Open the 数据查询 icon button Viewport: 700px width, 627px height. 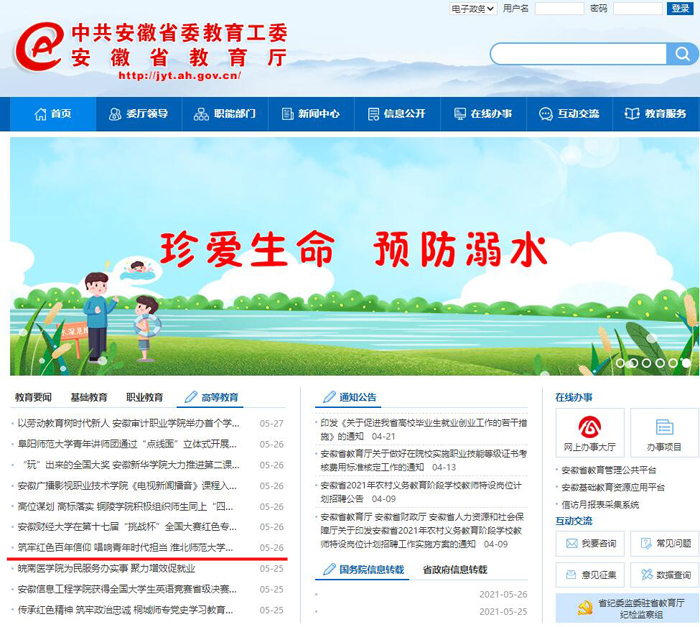click(x=647, y=575)
